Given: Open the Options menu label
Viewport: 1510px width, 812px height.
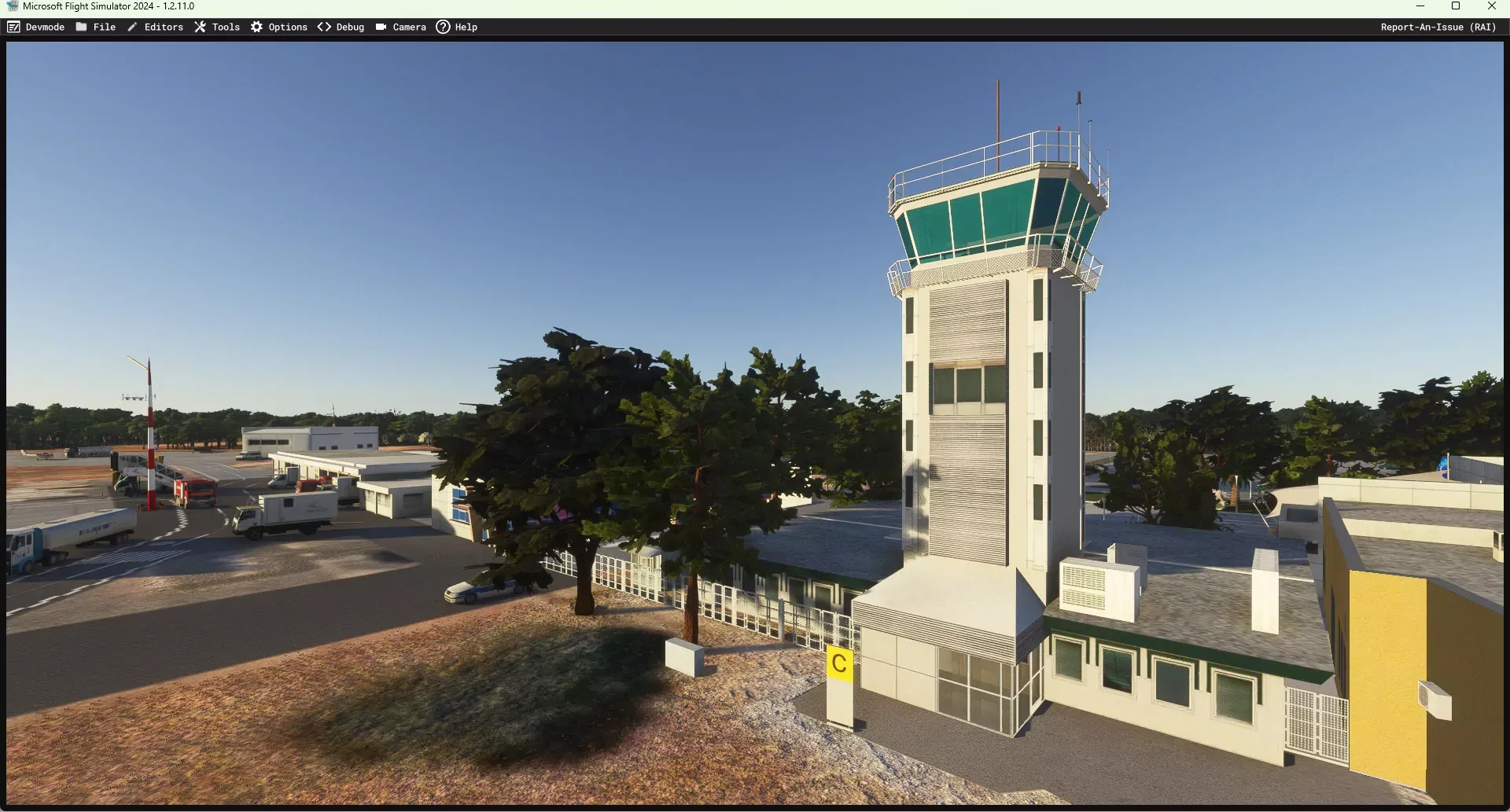Looking at the screenshot, I should (288, 27).
